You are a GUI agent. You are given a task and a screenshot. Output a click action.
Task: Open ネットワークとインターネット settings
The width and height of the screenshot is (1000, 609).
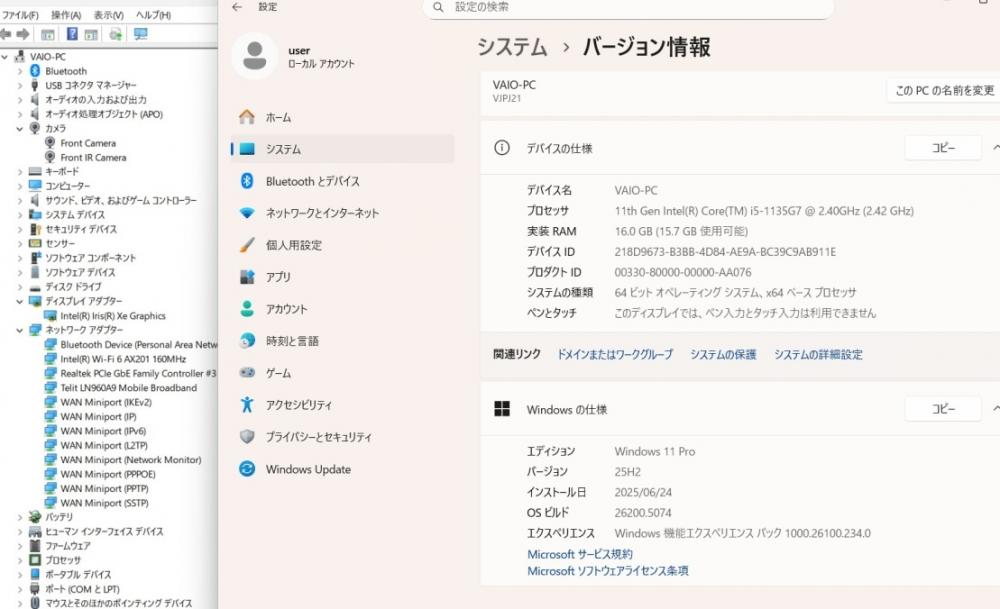(342, 213)
